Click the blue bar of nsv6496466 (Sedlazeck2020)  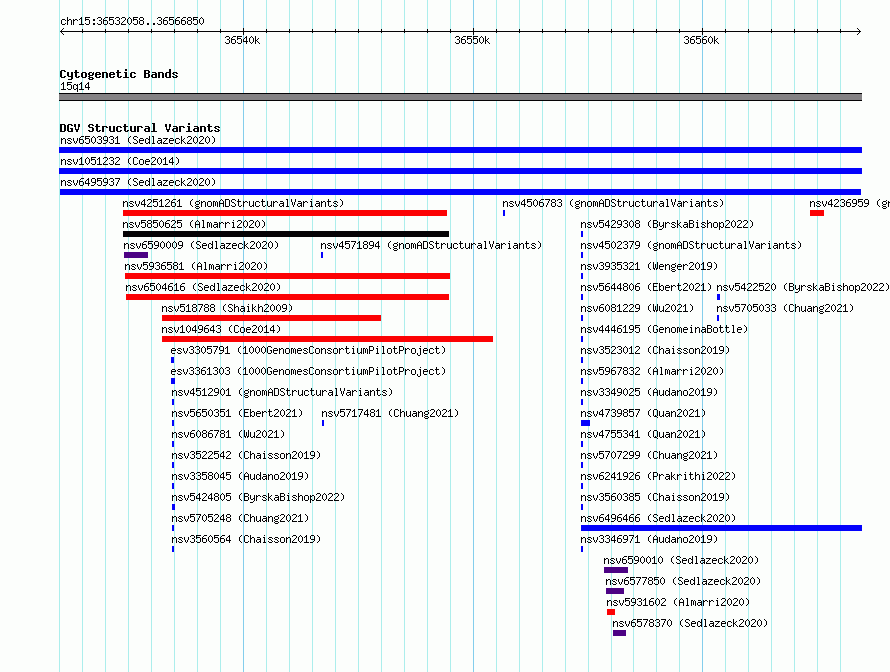click(x=721, y=528)
